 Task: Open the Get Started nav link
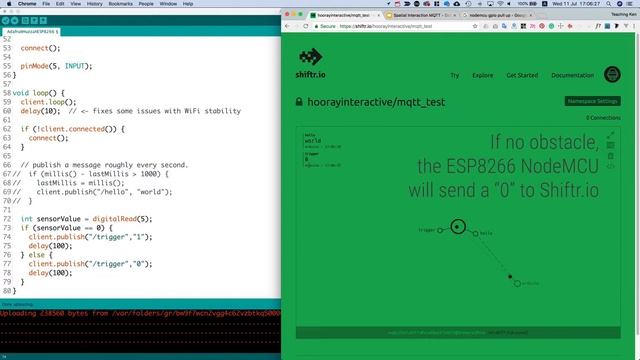pos(522,76)
